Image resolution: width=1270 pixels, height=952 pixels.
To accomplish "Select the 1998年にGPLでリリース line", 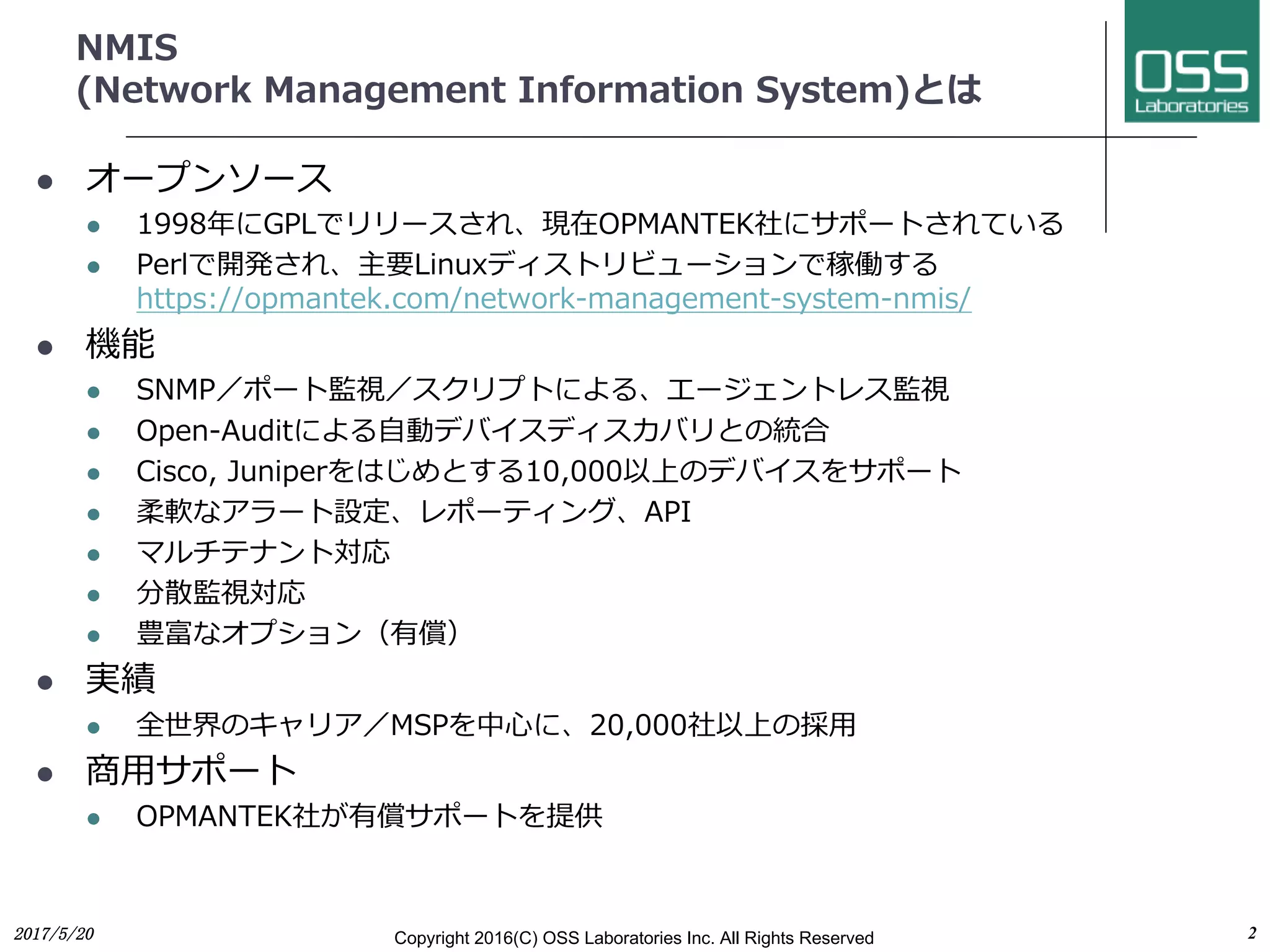I will pos(599,224).
